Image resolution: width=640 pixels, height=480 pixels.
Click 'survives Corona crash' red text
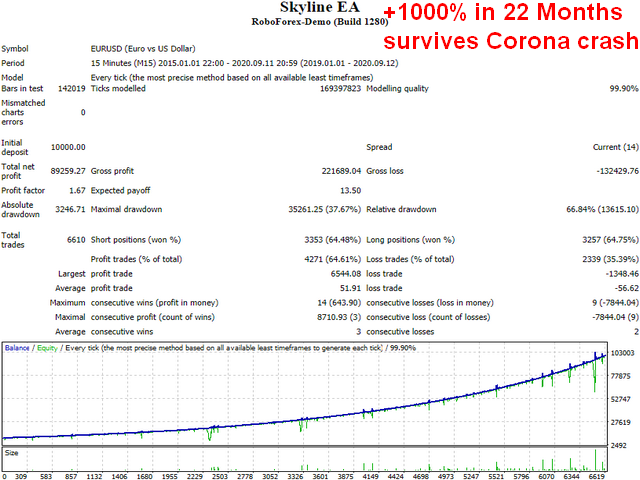pos(511,41)
